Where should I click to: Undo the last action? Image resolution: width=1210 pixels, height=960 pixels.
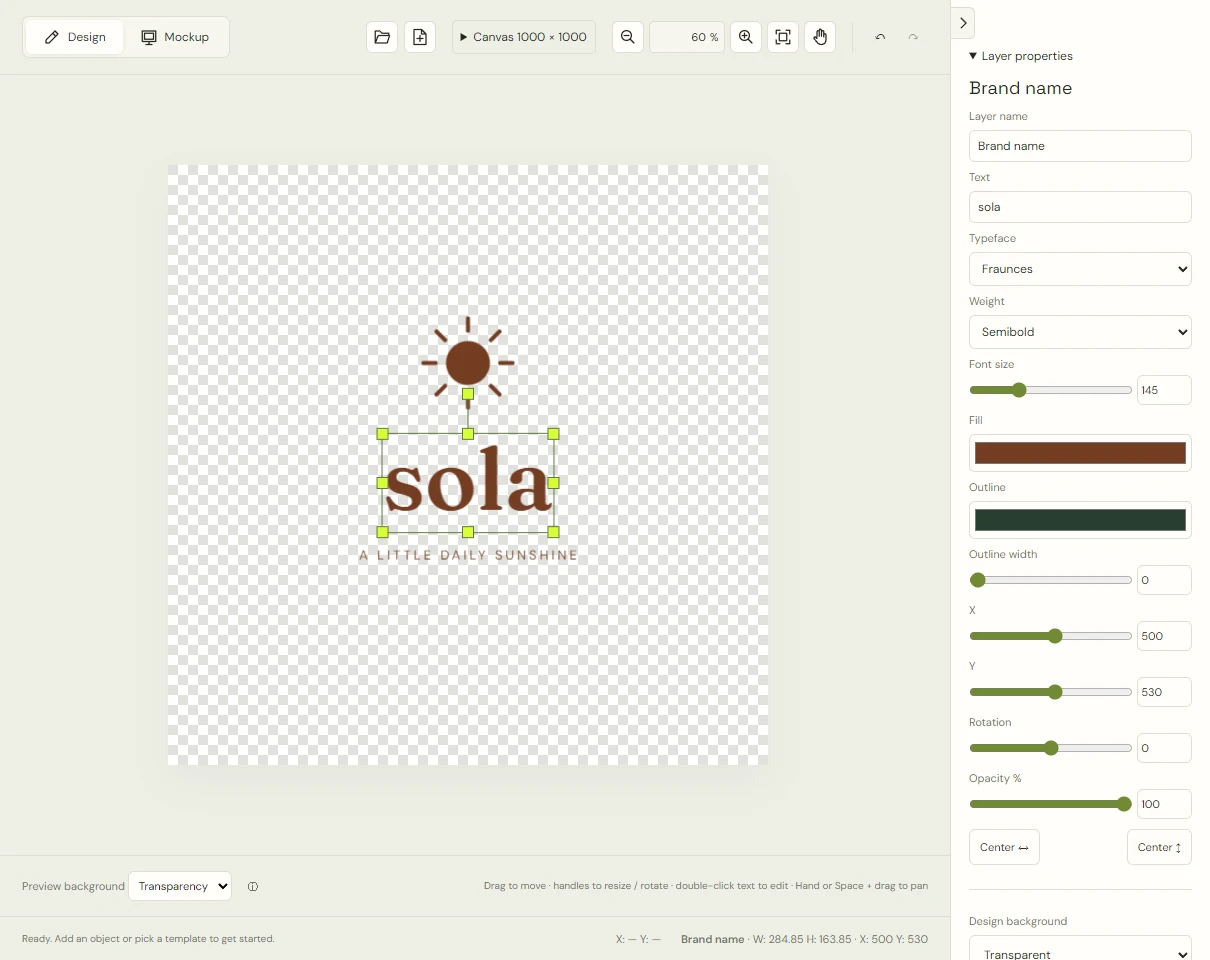click(880, 37)
